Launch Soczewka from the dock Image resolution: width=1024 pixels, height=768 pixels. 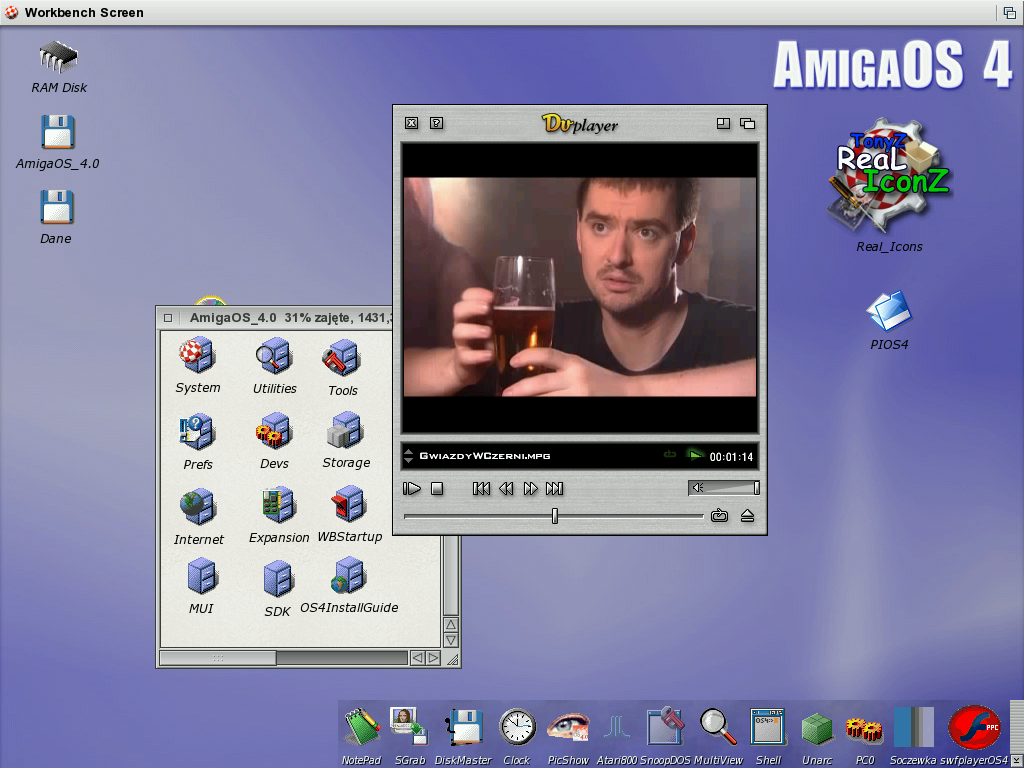pyautogui.click(x=914, y=727)
